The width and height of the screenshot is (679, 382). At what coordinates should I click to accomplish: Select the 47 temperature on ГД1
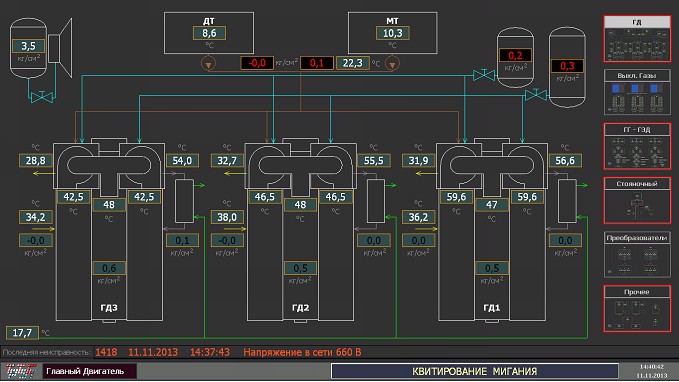tap(491, 205)
